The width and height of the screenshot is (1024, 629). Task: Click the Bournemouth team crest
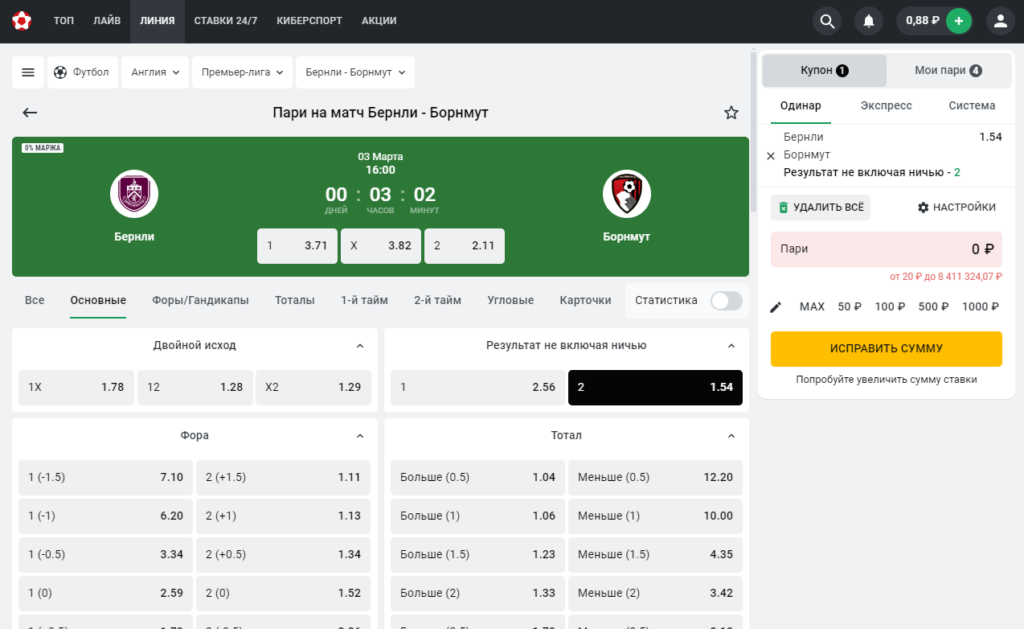pyautogui.click(x=626, y=194)
